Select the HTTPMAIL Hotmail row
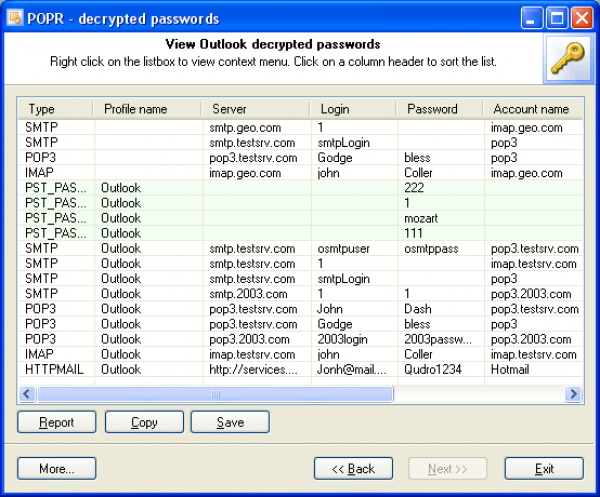600x497 pixels. pos(300,369)
